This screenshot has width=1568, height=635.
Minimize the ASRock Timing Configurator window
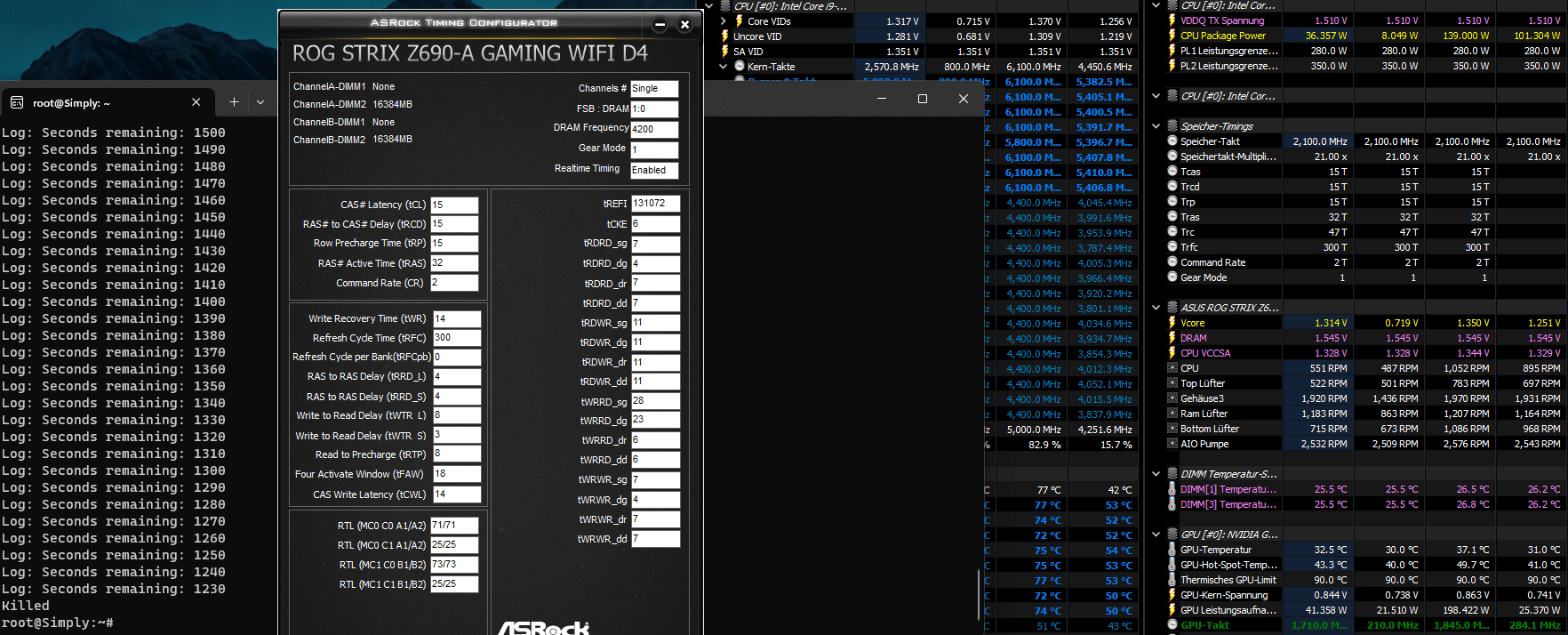pos(660,25)
